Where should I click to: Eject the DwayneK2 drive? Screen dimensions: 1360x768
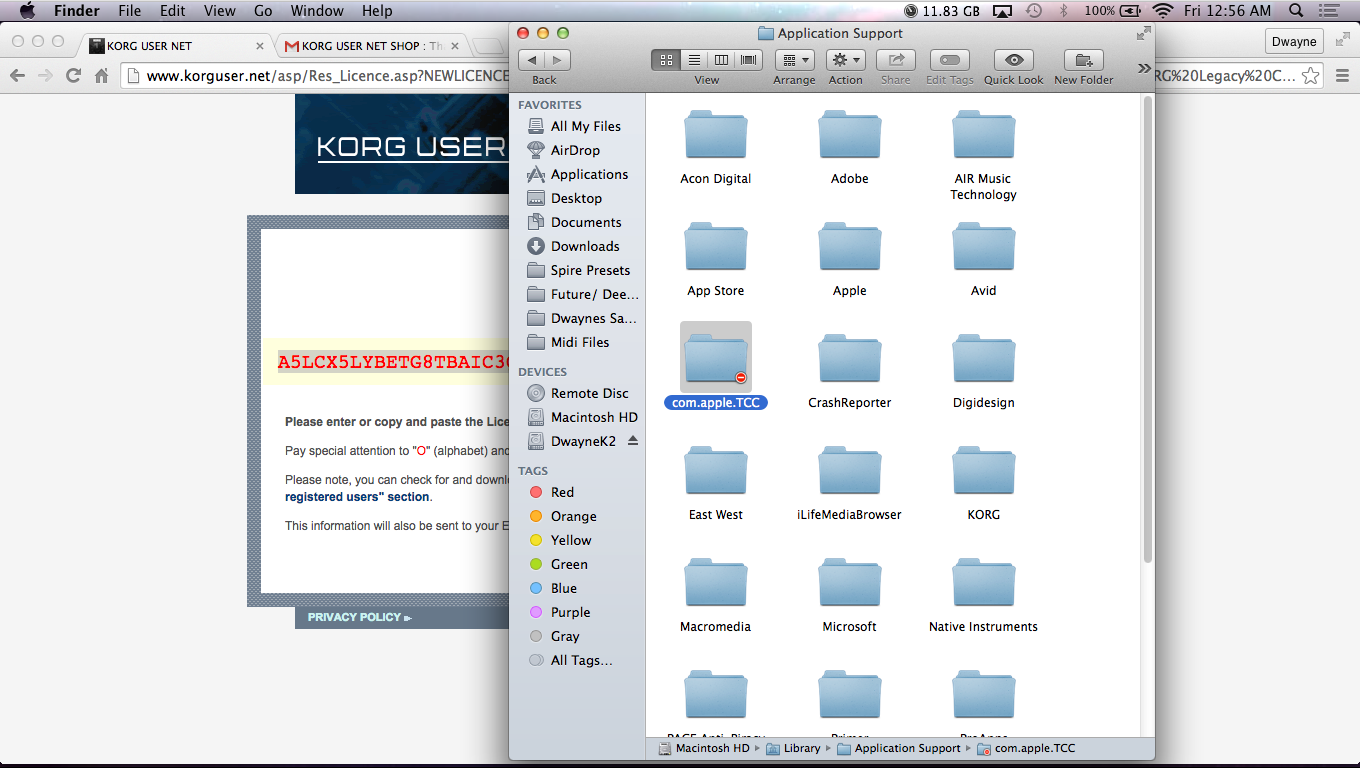(x=632, y=441)
